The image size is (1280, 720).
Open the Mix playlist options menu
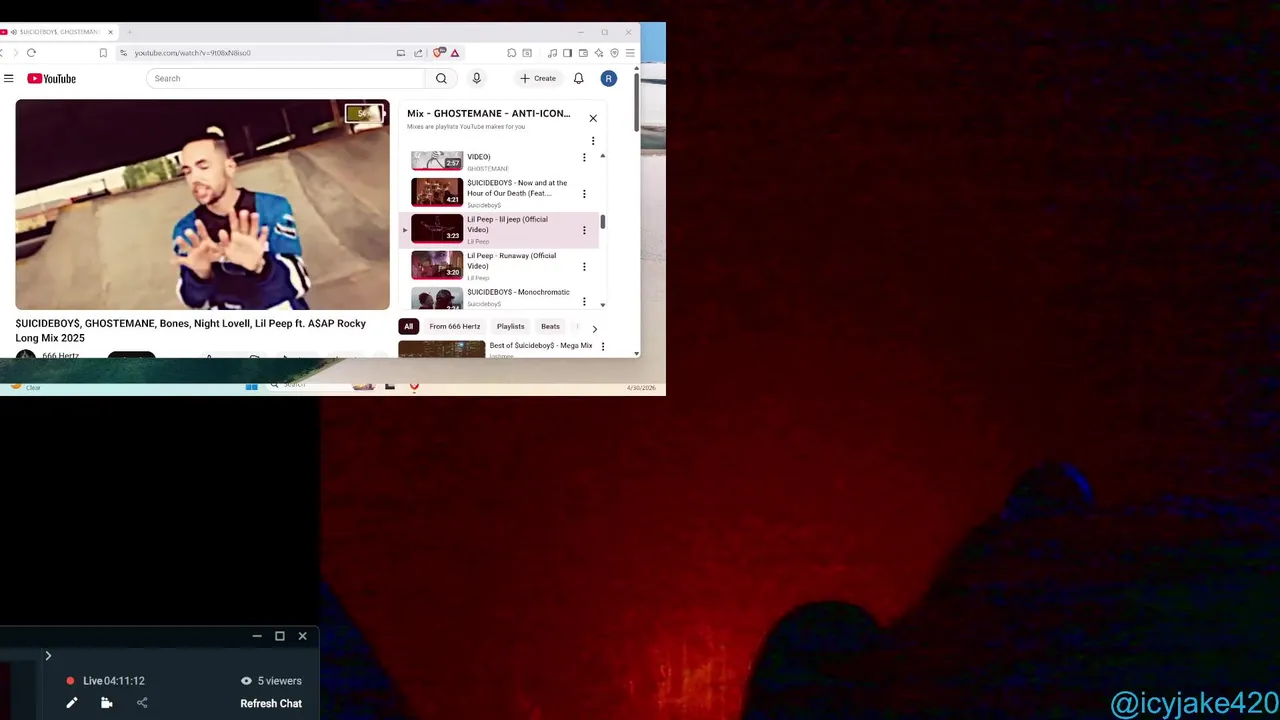[593, 141]
